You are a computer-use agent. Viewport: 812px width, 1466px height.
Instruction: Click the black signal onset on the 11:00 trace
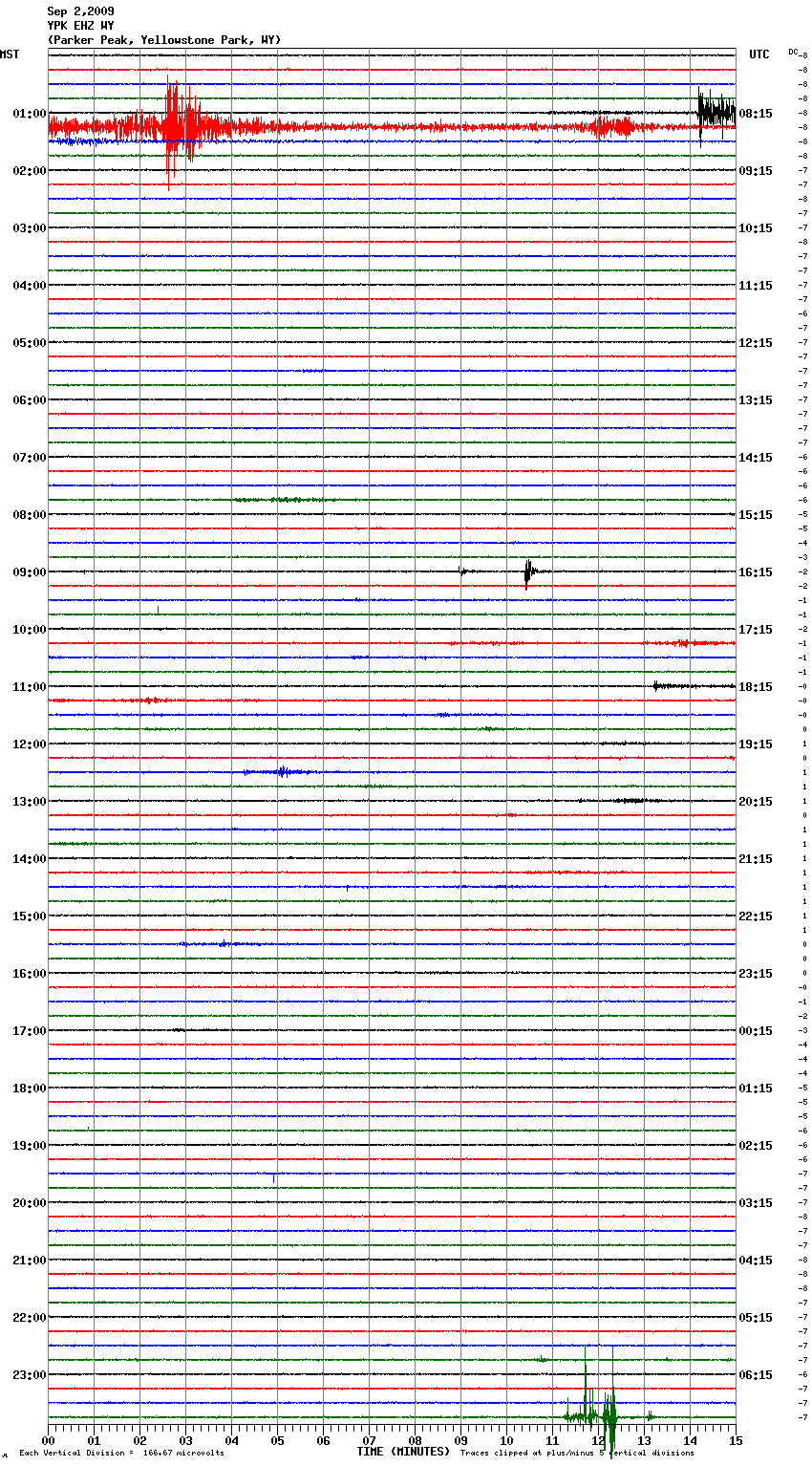click(658, 685)
